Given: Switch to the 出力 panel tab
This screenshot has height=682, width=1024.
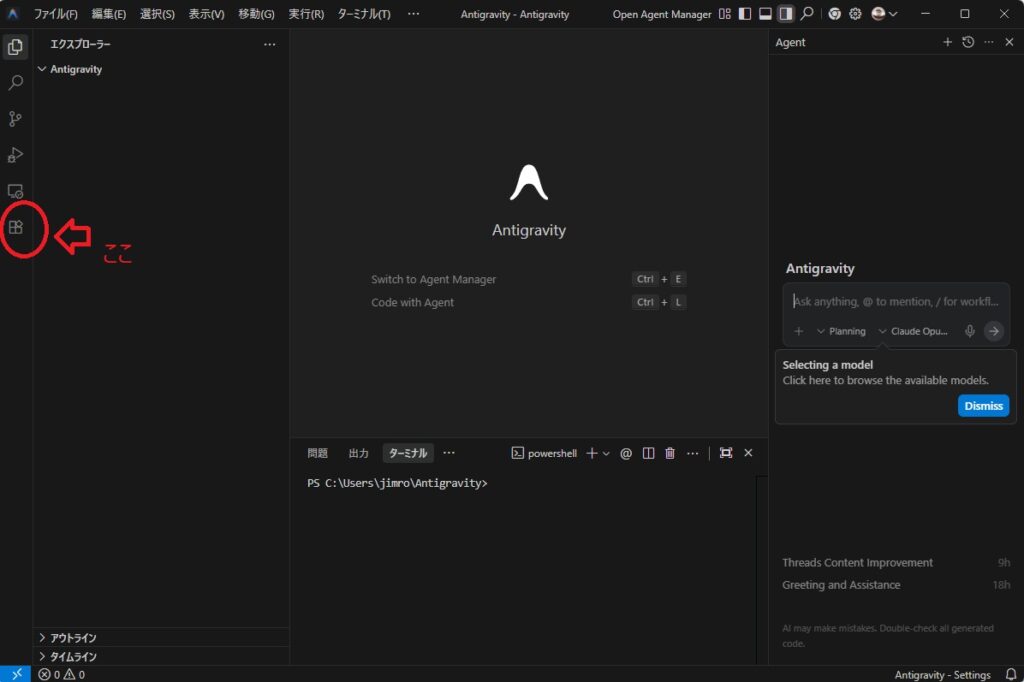Looking at the screenshot, I should coord(358,453).
